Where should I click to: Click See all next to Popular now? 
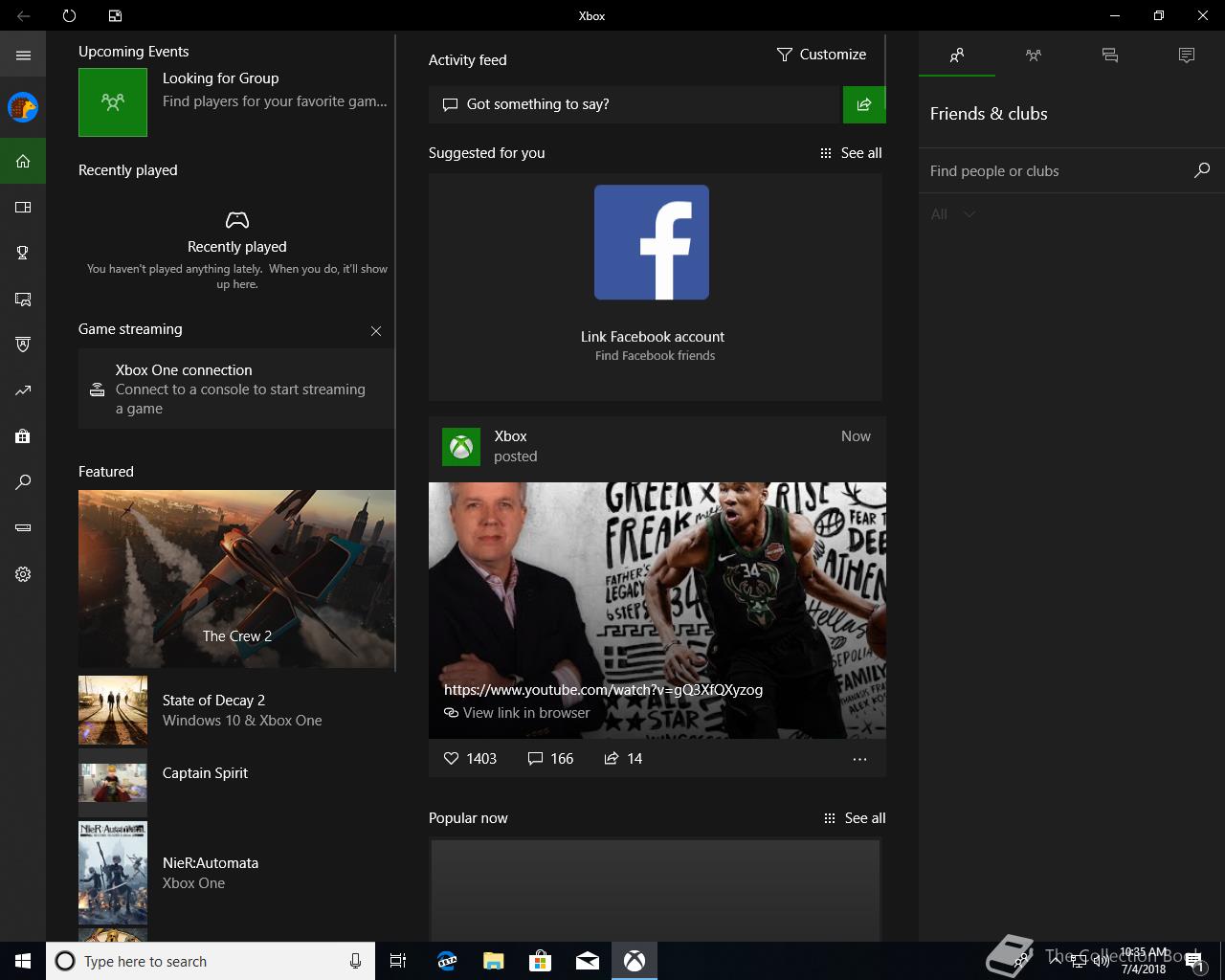pyautogui.click(x=855, y=818)
